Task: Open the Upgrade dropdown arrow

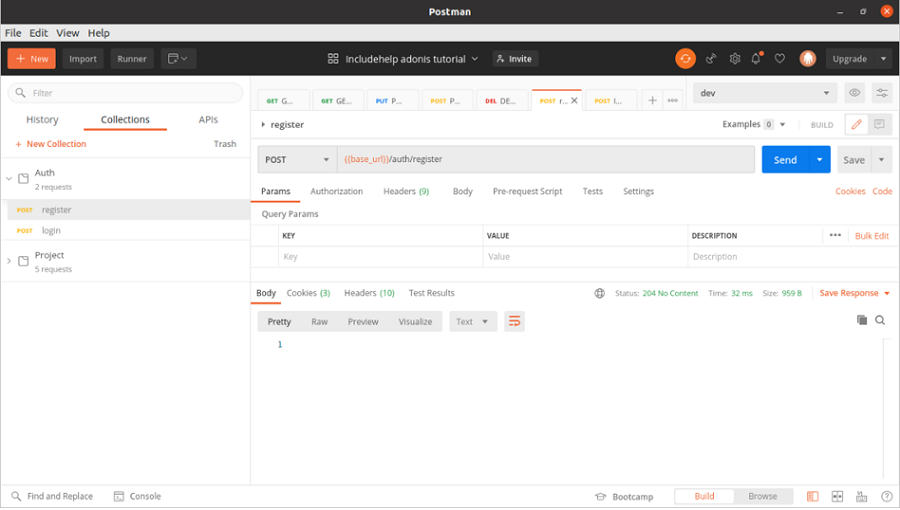Action: click(x=883, y=59)
